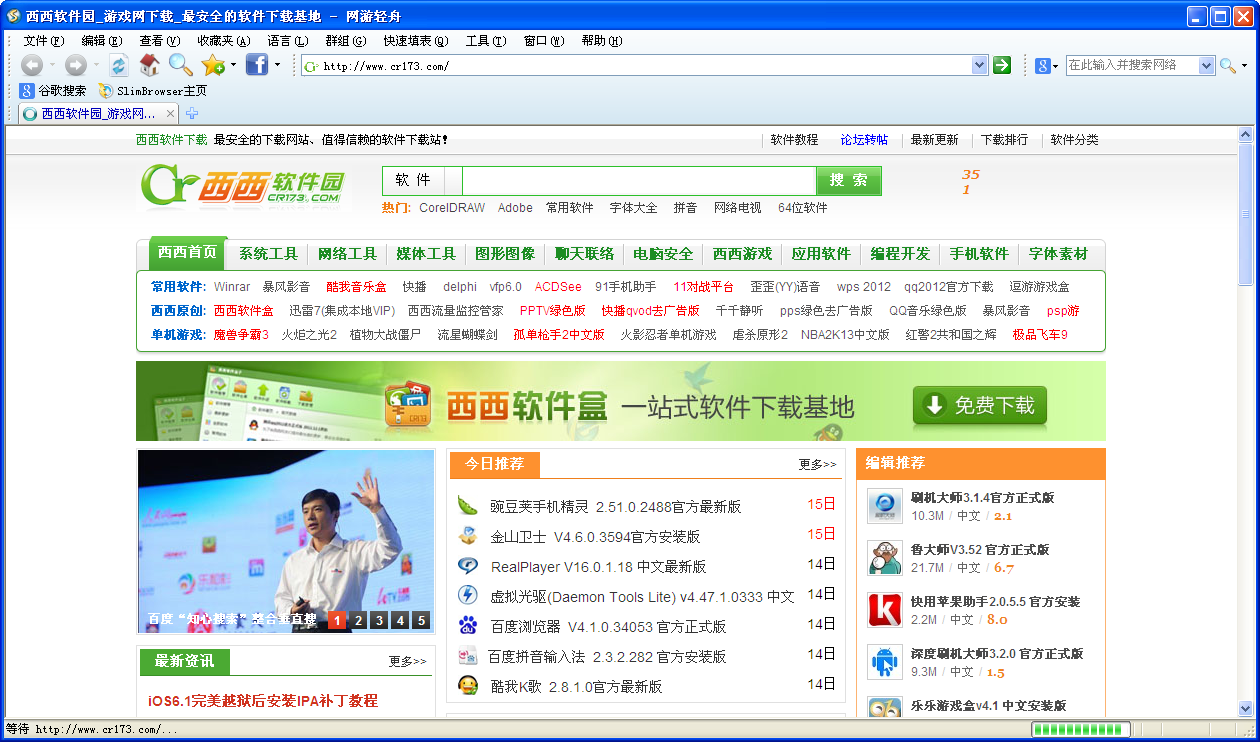Click the 金山卫士 icon in today's picks
Image resolution: width=1260 pixels, height=742 pixels.
tap(468, 535)
